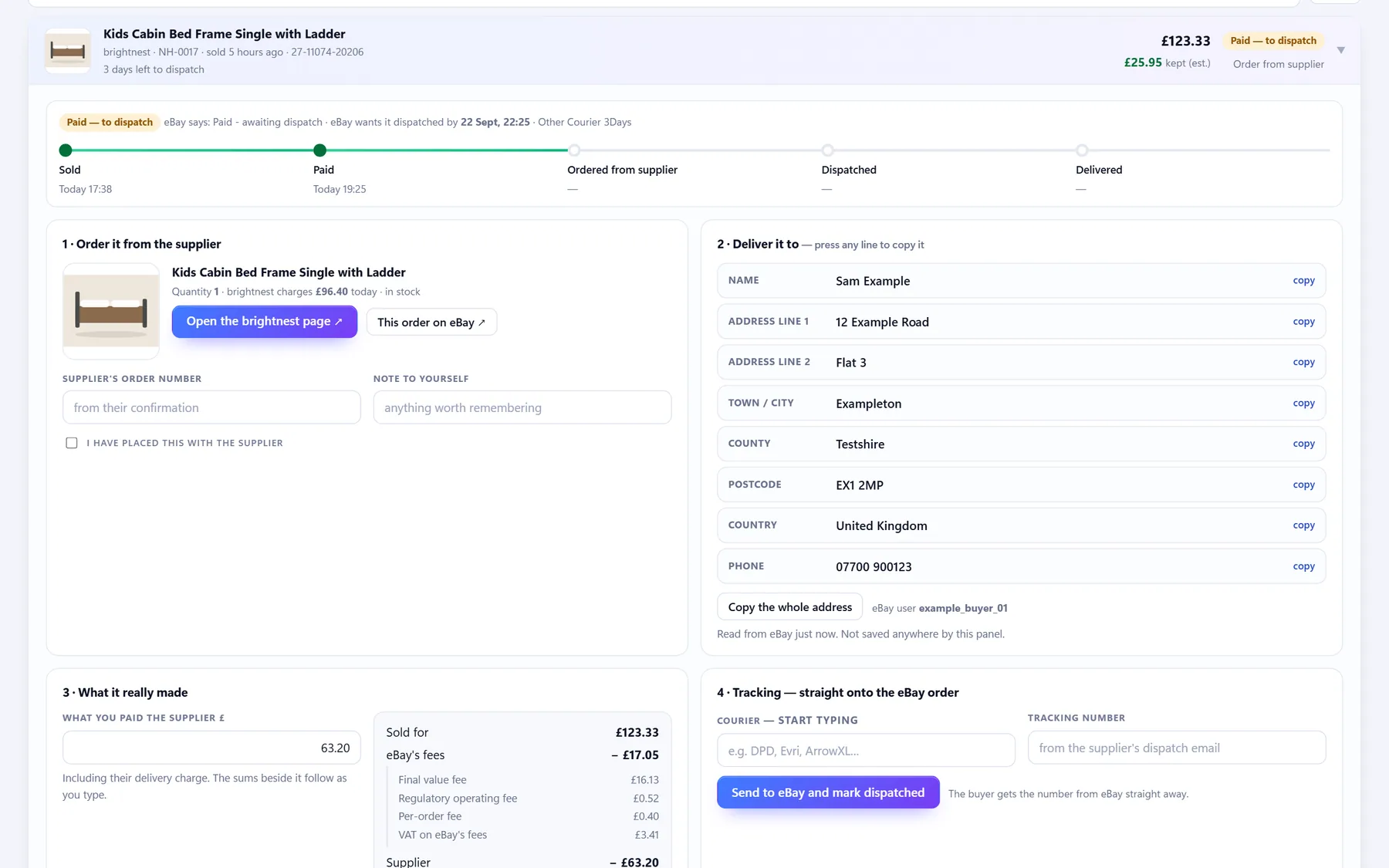Click the Regulatory operating fee row
This screenshot has width=1389, height=868.
pyautogui.click(x=529, y=799)
